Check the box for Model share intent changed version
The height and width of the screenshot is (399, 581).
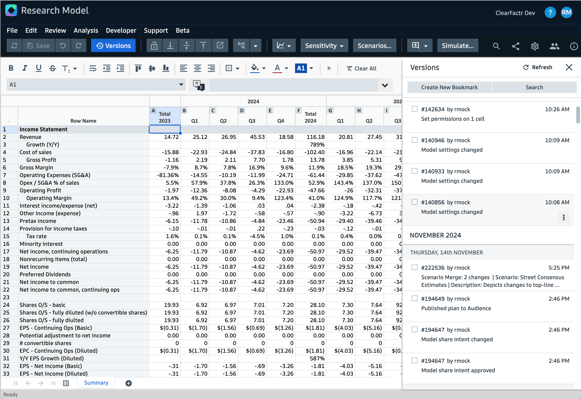tap(415, 330)
